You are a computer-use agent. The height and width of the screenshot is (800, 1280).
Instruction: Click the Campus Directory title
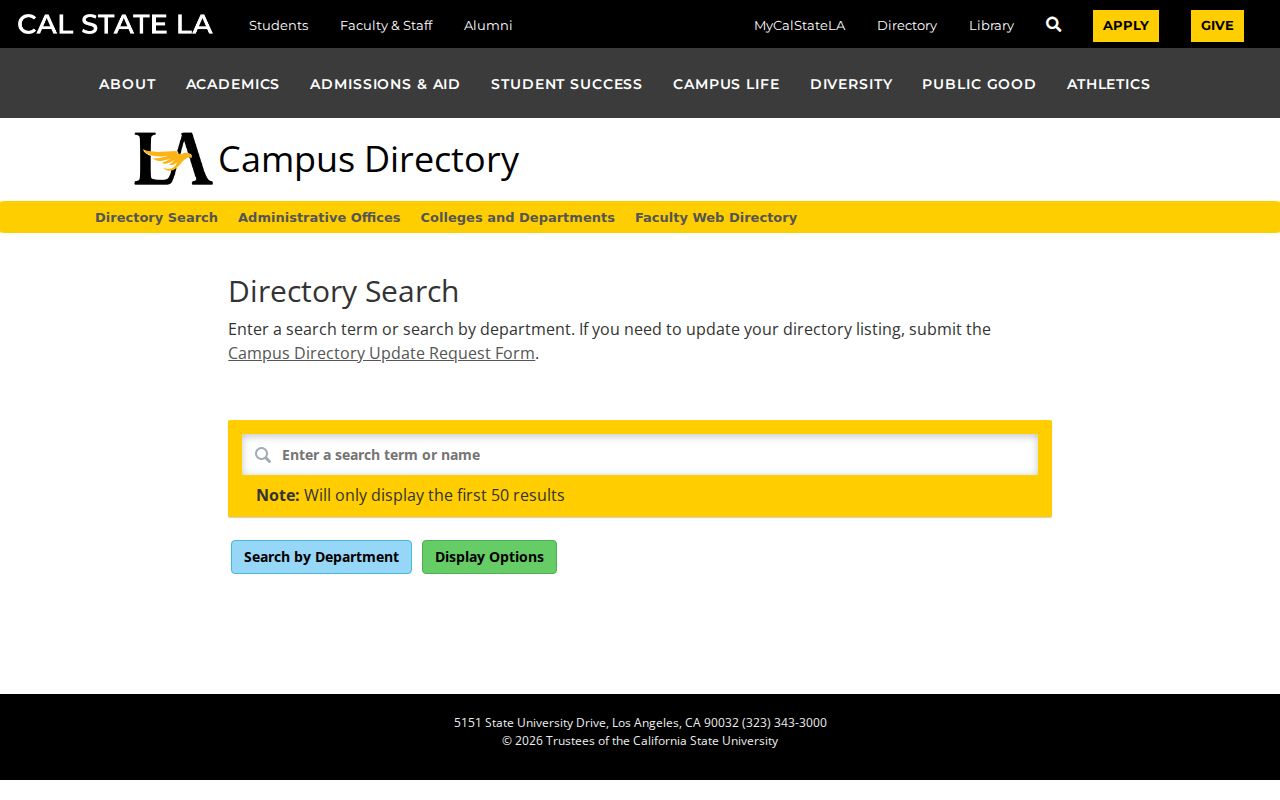tap(369, 159)
